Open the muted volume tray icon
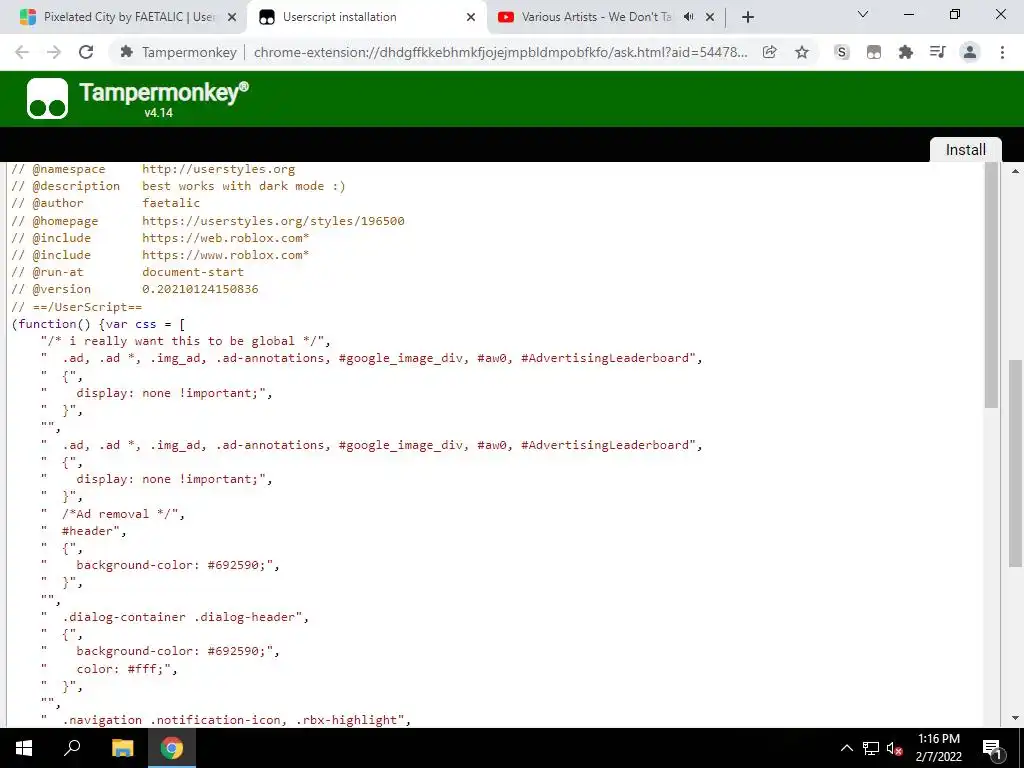Viewport: 1024px width, 768px height. [x=894, y=748]
